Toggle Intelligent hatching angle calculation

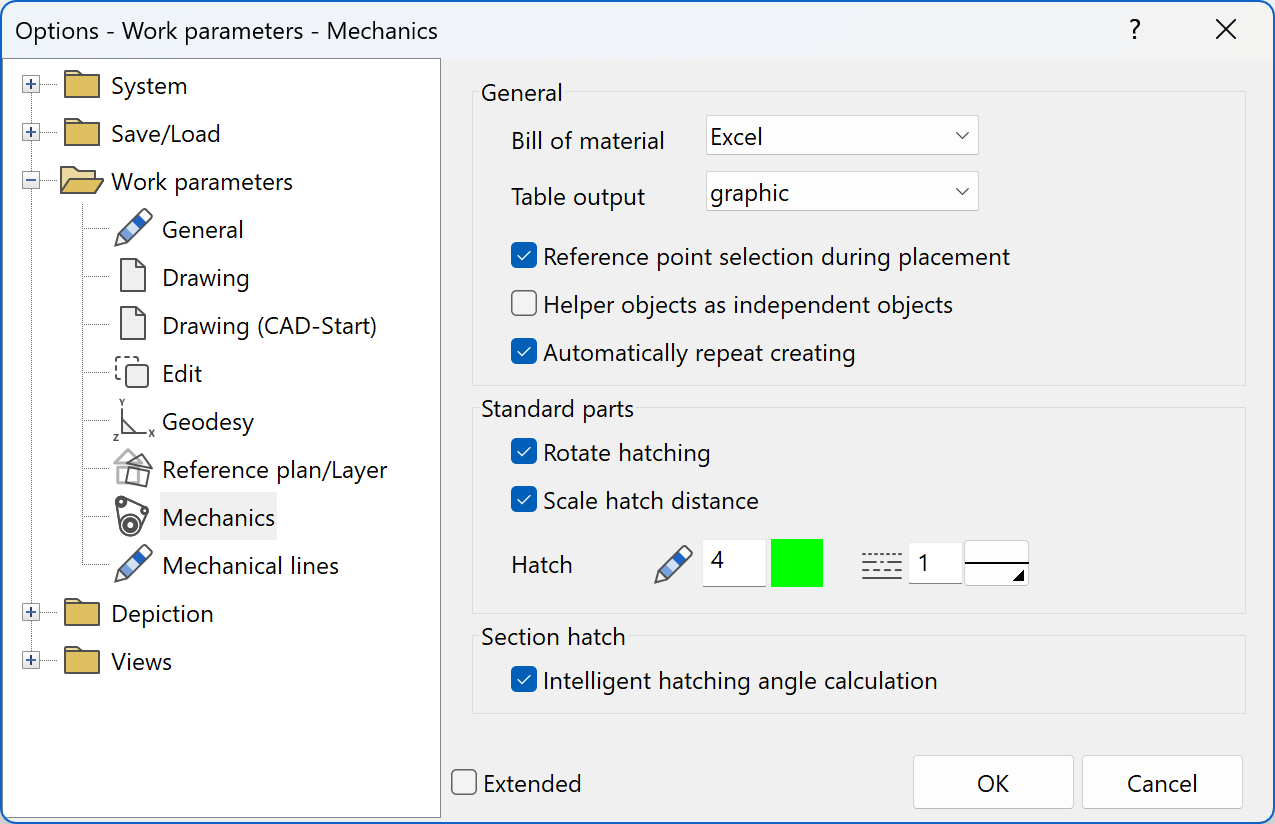pos(523,679)
